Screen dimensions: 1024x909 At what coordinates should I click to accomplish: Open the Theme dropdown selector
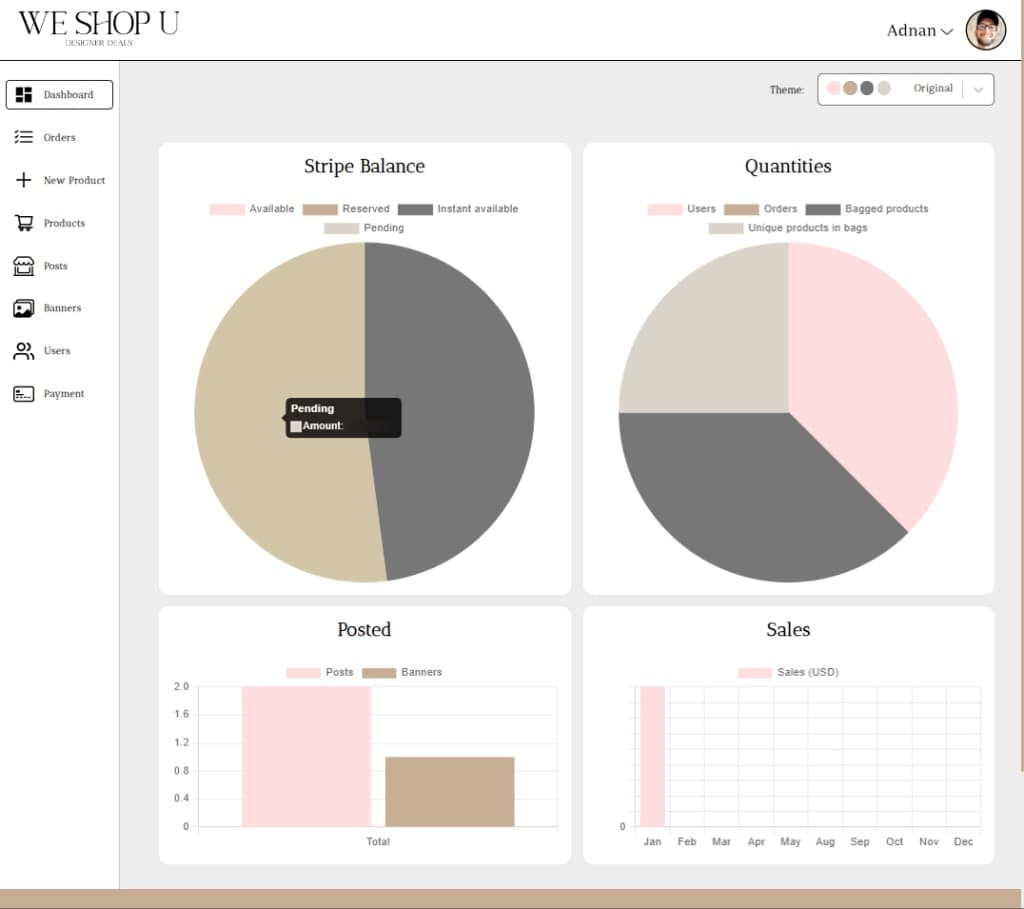click(905, 89)
